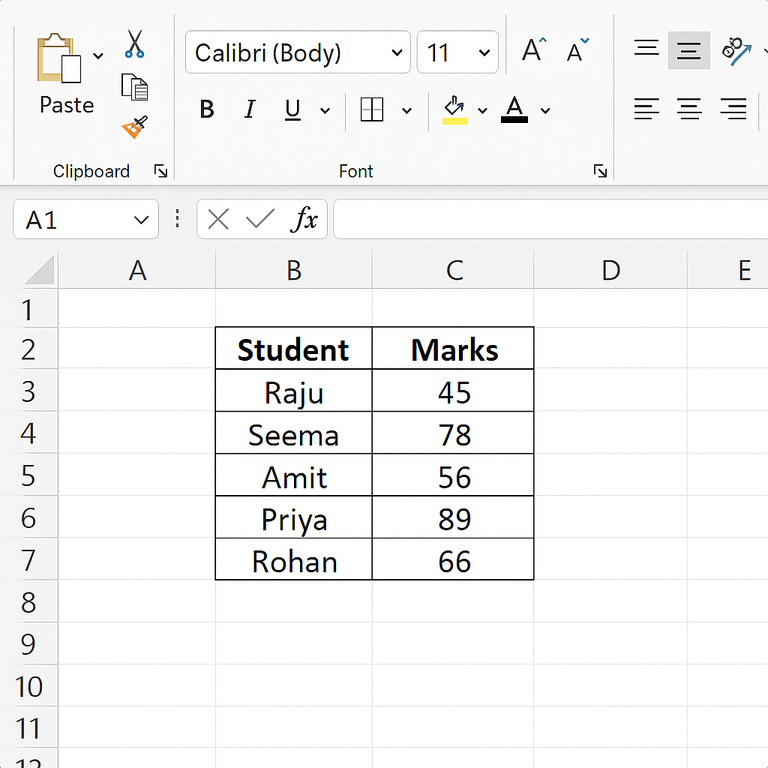768x768 pixels.
Task: Toggle Italic formatting
Action: pos(250,109)
